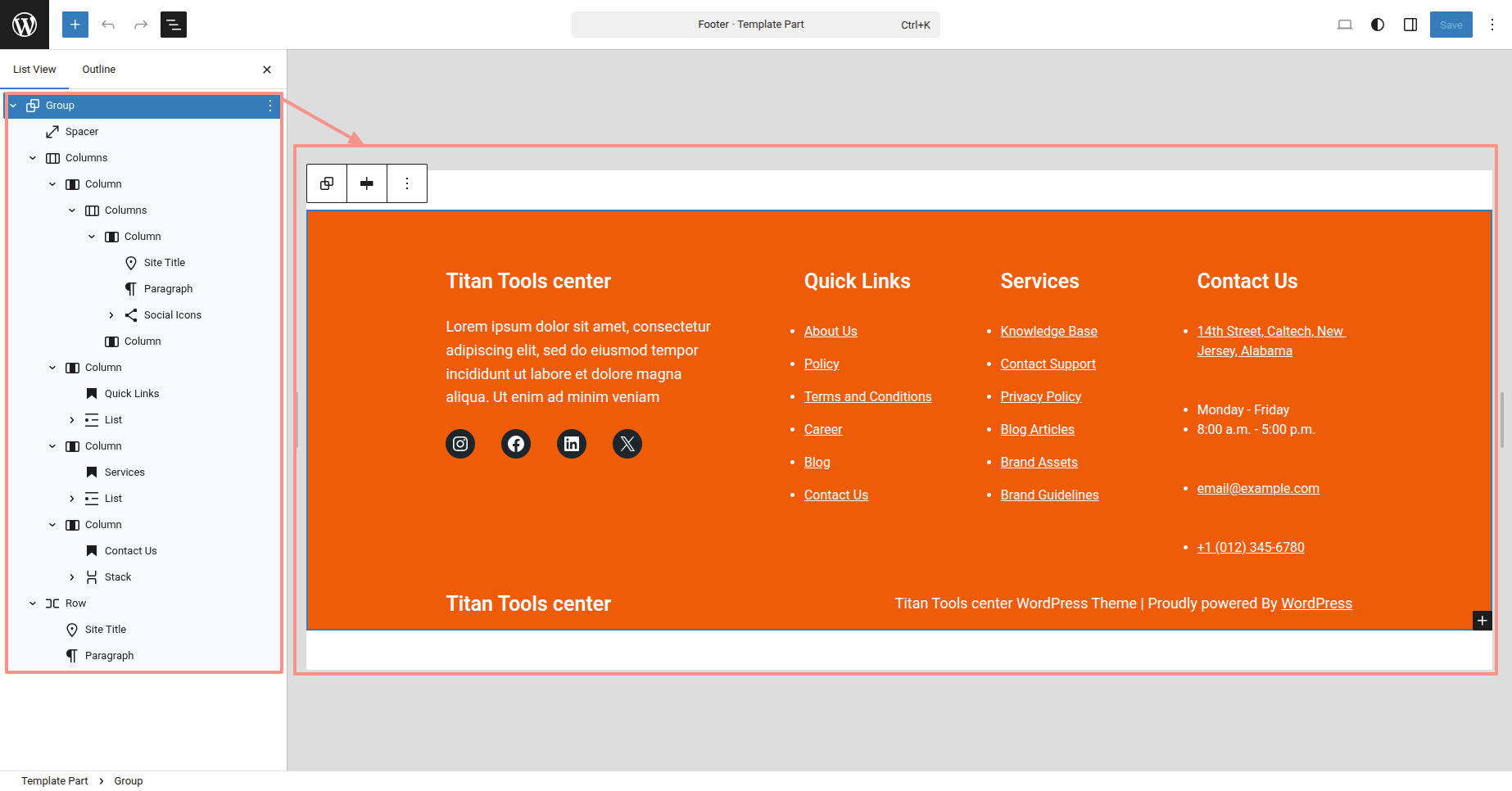
Task: Switch to the Outline tab
Action: [x=99, y=70]
